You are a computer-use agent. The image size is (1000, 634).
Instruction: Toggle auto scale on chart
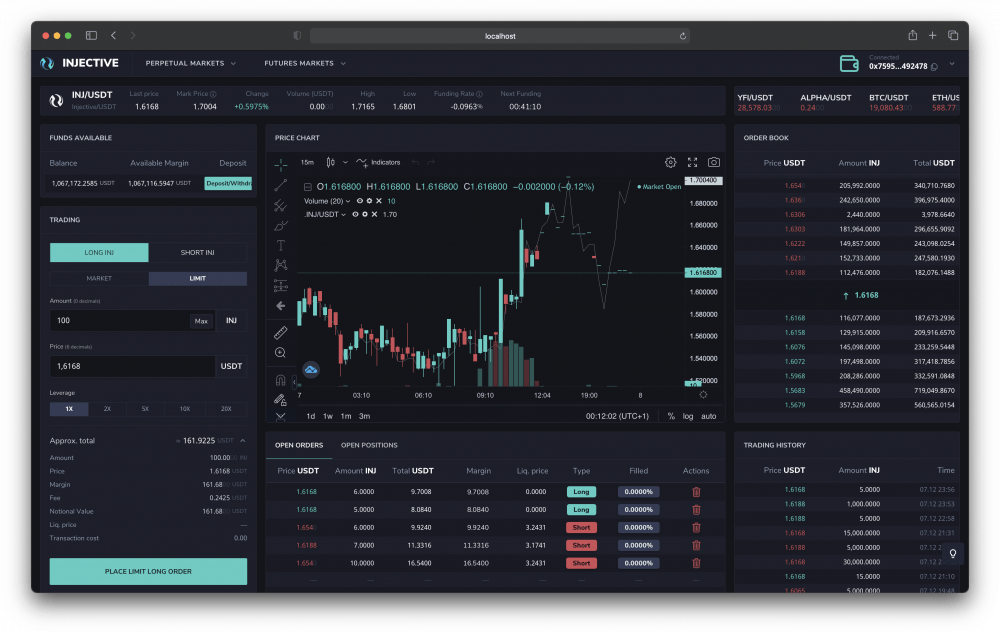709,417
